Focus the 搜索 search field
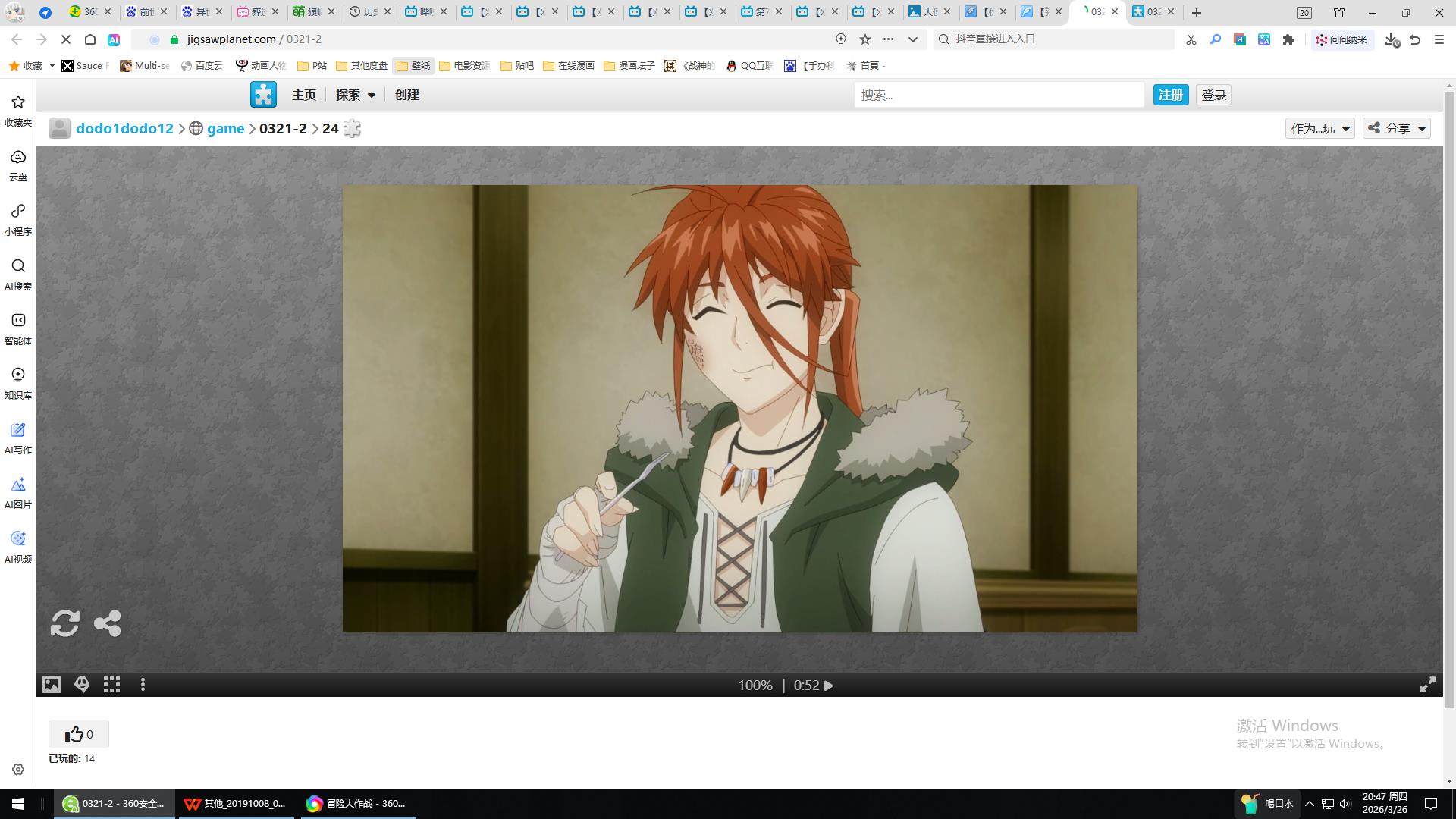Screen dimensions: 1456x819 click(x=998, y=95)
